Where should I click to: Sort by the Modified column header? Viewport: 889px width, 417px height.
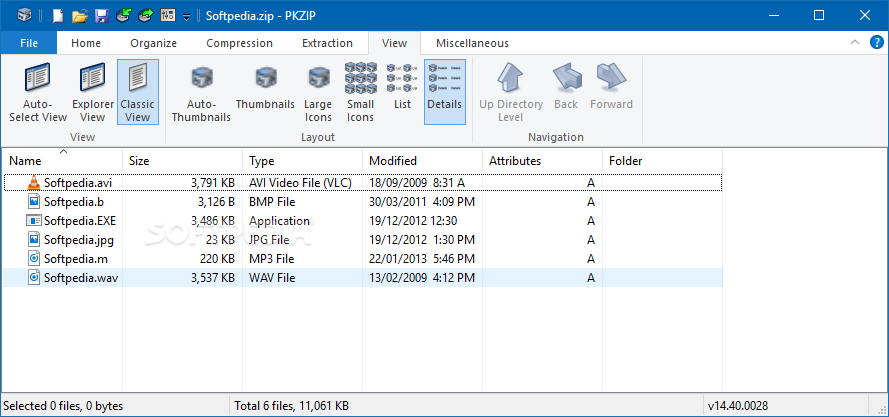422,161
